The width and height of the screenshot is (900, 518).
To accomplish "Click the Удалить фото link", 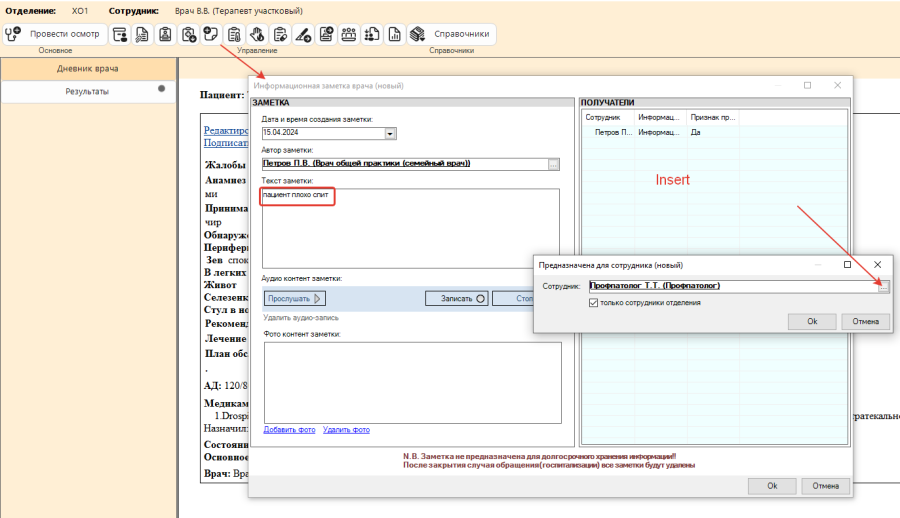I will coord(346,430).
